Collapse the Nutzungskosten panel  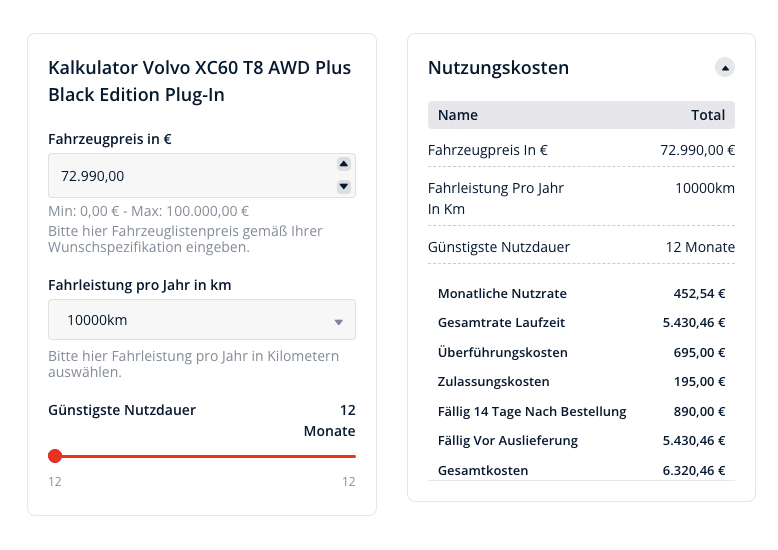coord(724,68)
